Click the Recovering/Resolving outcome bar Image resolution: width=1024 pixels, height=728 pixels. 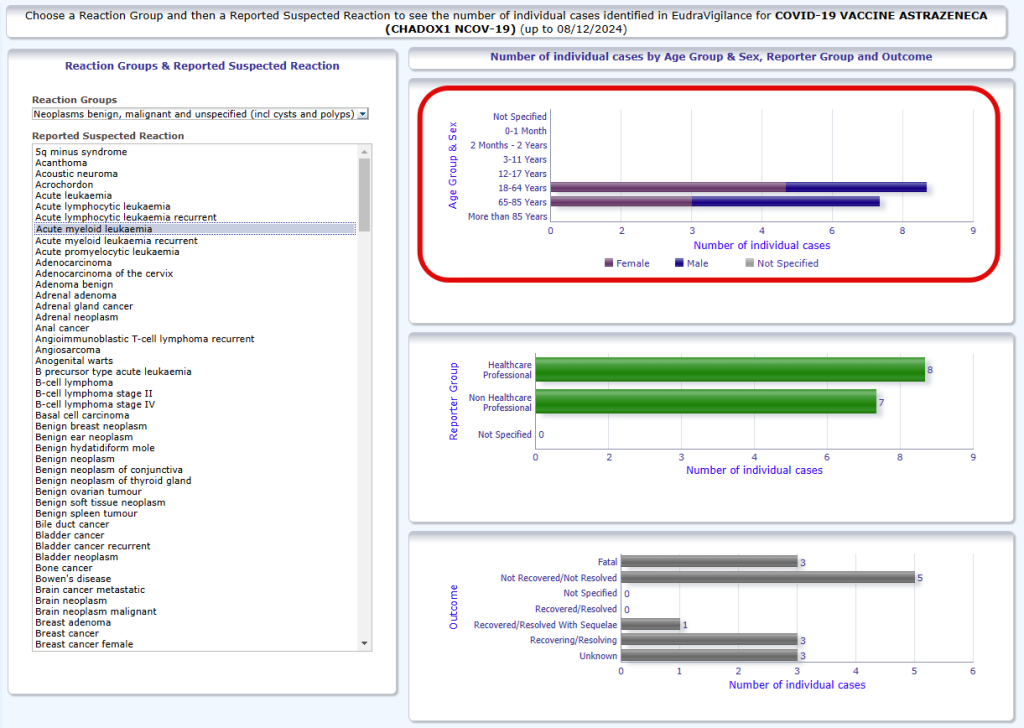click(709, 640)
